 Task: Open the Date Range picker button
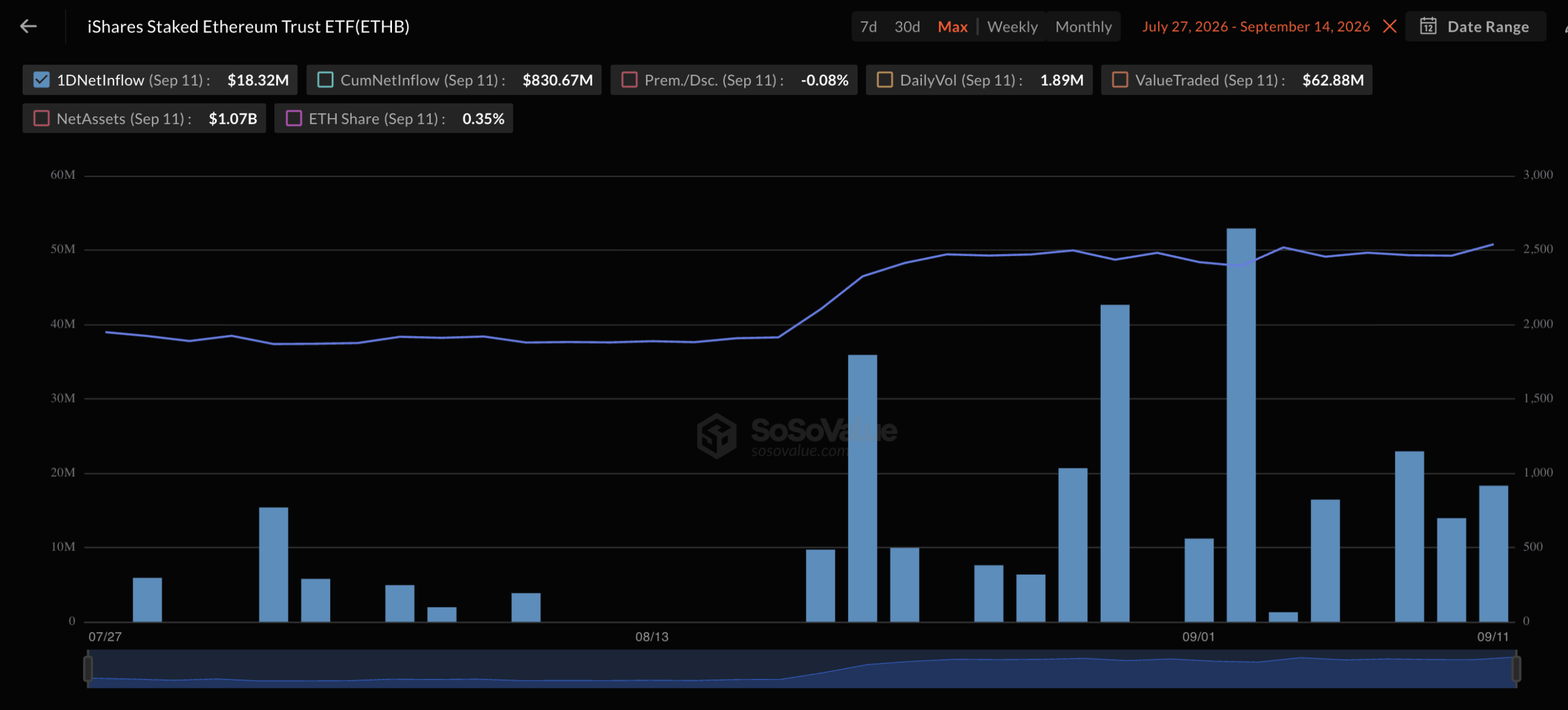[1475, 26]
